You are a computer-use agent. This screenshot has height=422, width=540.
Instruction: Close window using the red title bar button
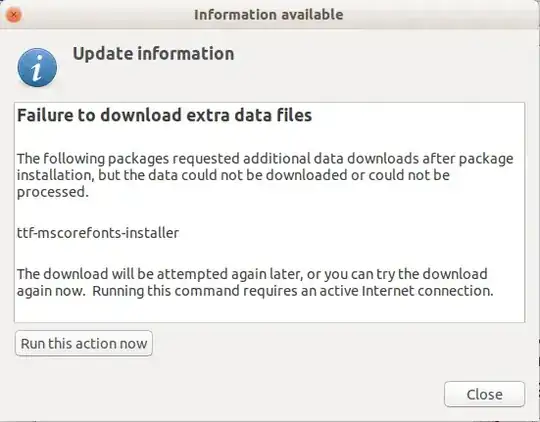14,15
